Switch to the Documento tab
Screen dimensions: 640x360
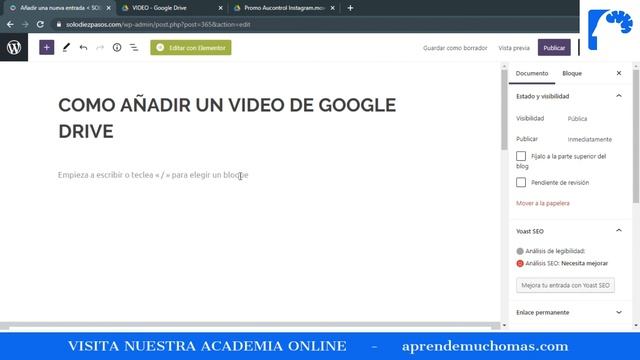(x=531, y=73)
